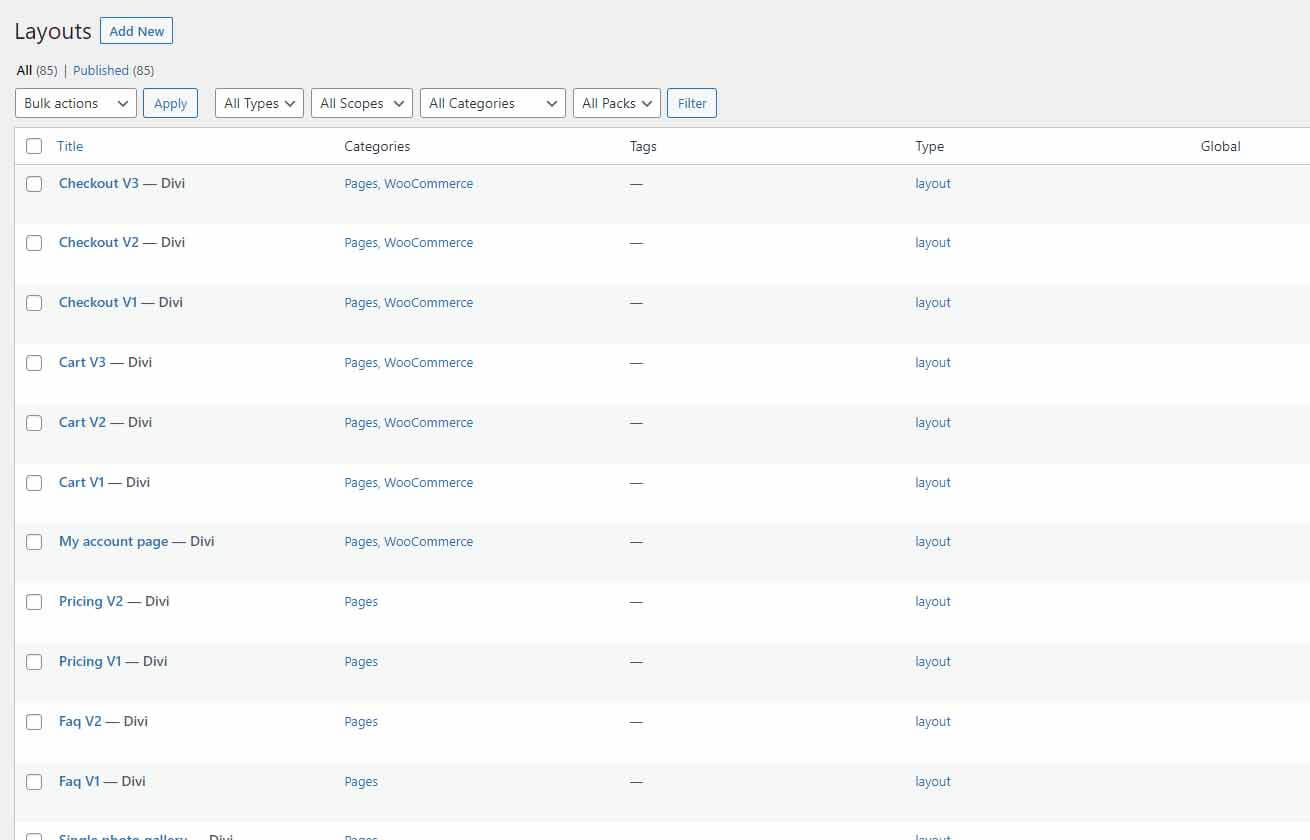The image size is (1310, 840).
Task: Click the Add New button
Action: click(136, 30)
